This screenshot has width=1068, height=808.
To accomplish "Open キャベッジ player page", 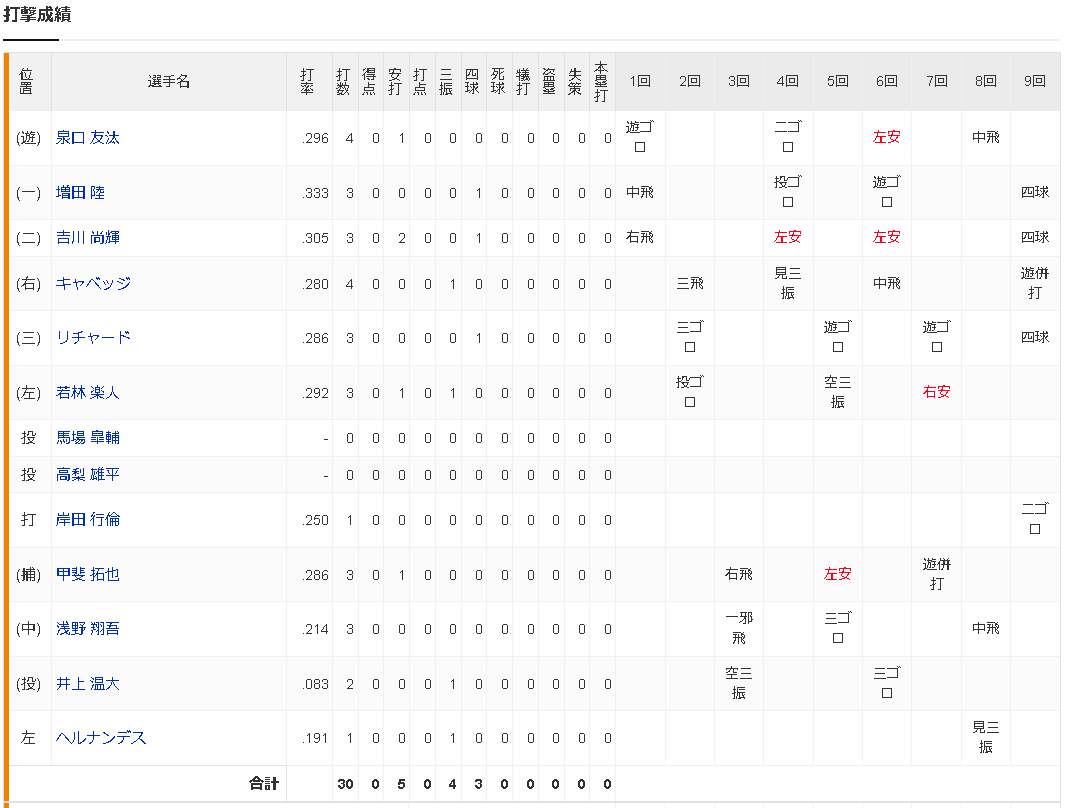I will coord(93,284).
